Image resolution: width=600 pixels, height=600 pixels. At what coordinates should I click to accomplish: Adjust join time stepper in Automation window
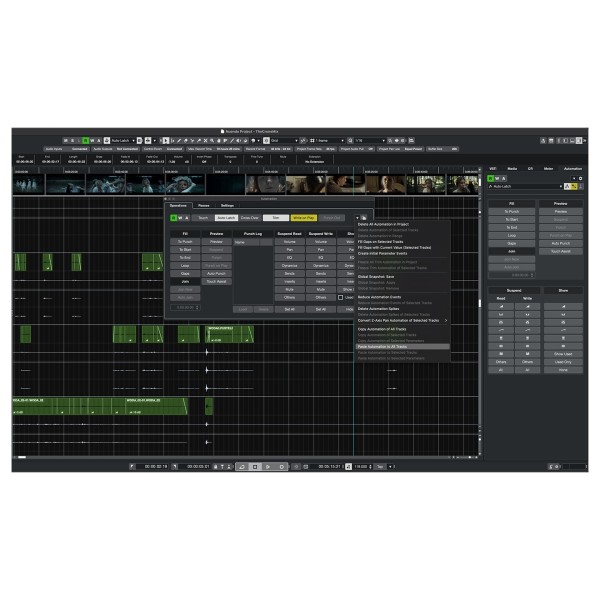pyautogui.click(x=197, y=308)
